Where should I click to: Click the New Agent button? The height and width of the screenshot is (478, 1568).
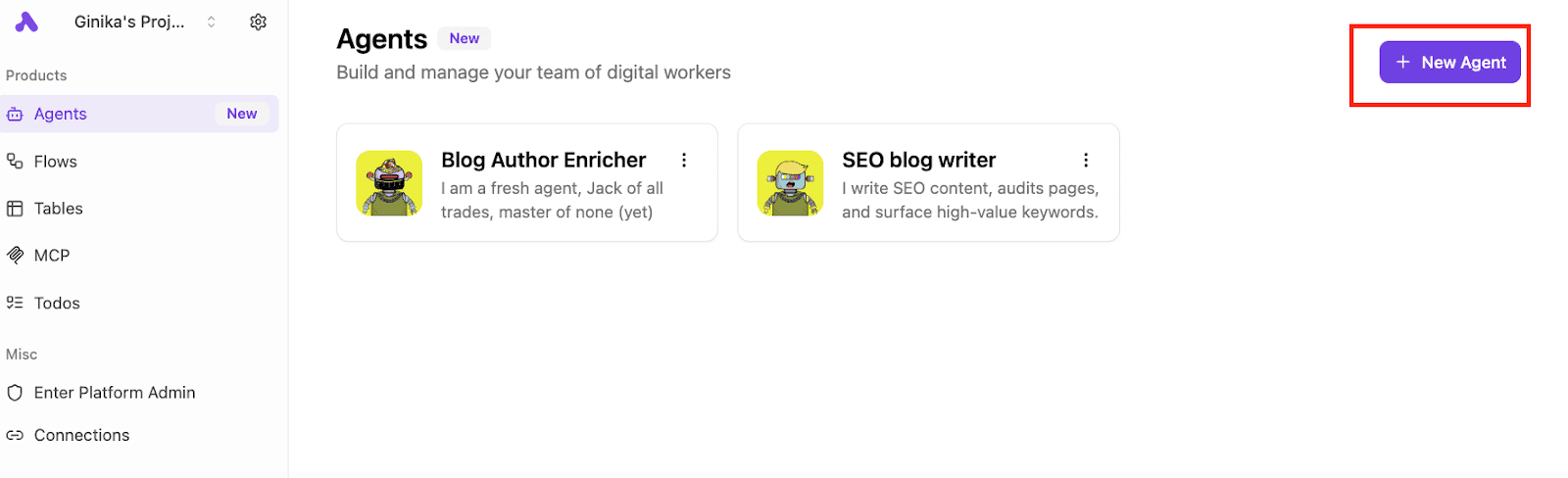(1449, 62)
